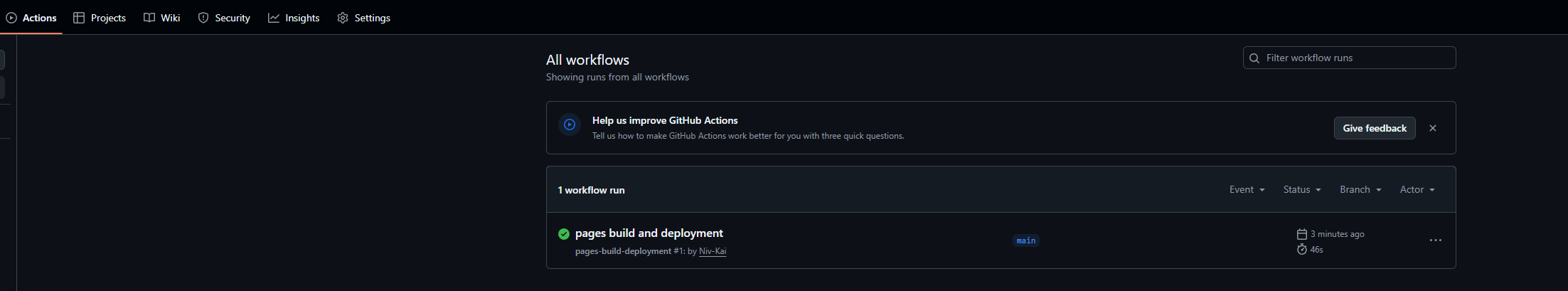Expand the Event filter dropdown
This screenshot has height=291, width=1568.
[x=1247, y=189]
